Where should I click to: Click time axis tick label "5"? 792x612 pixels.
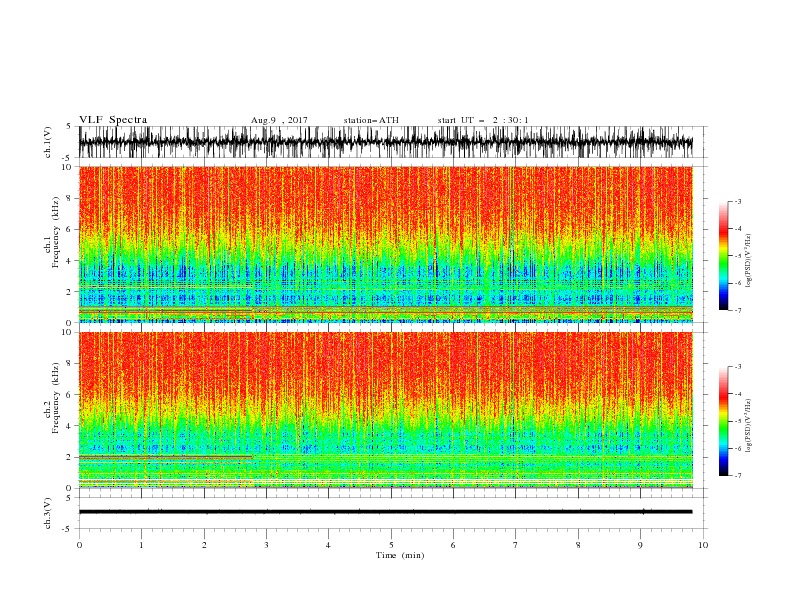click(391, 545)
